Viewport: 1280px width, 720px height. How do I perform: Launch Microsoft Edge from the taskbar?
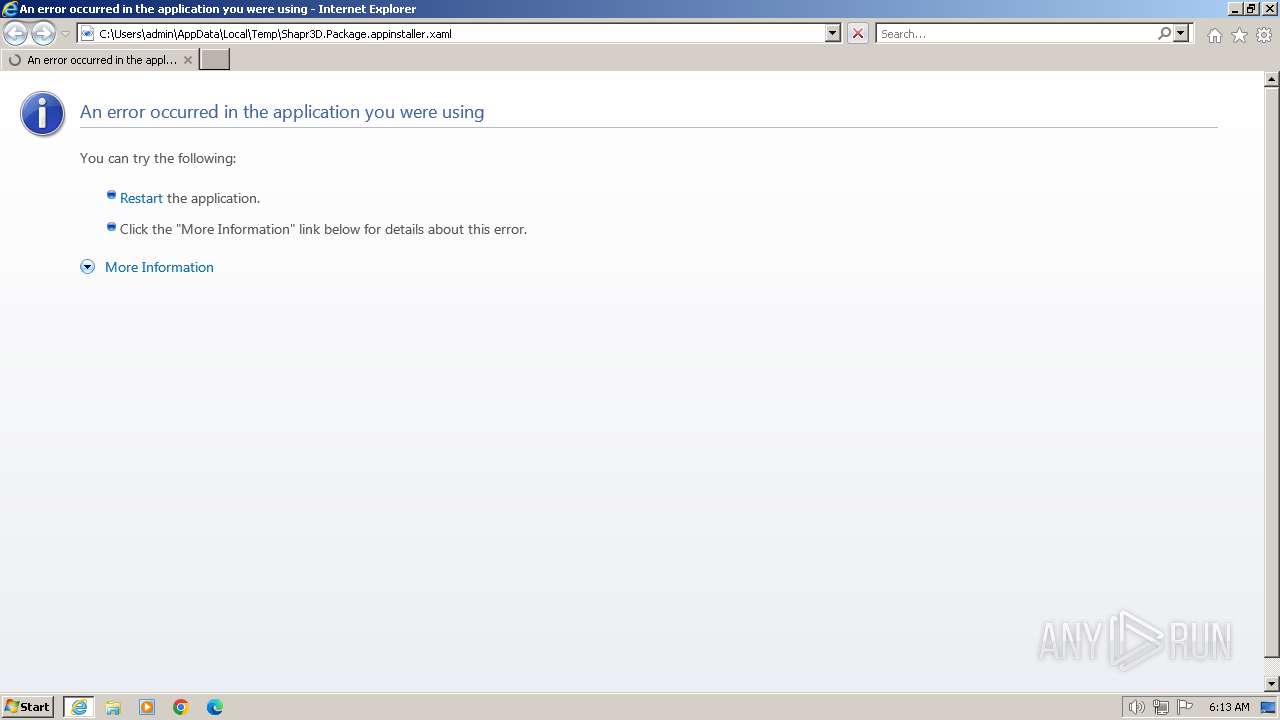[215, 707]
